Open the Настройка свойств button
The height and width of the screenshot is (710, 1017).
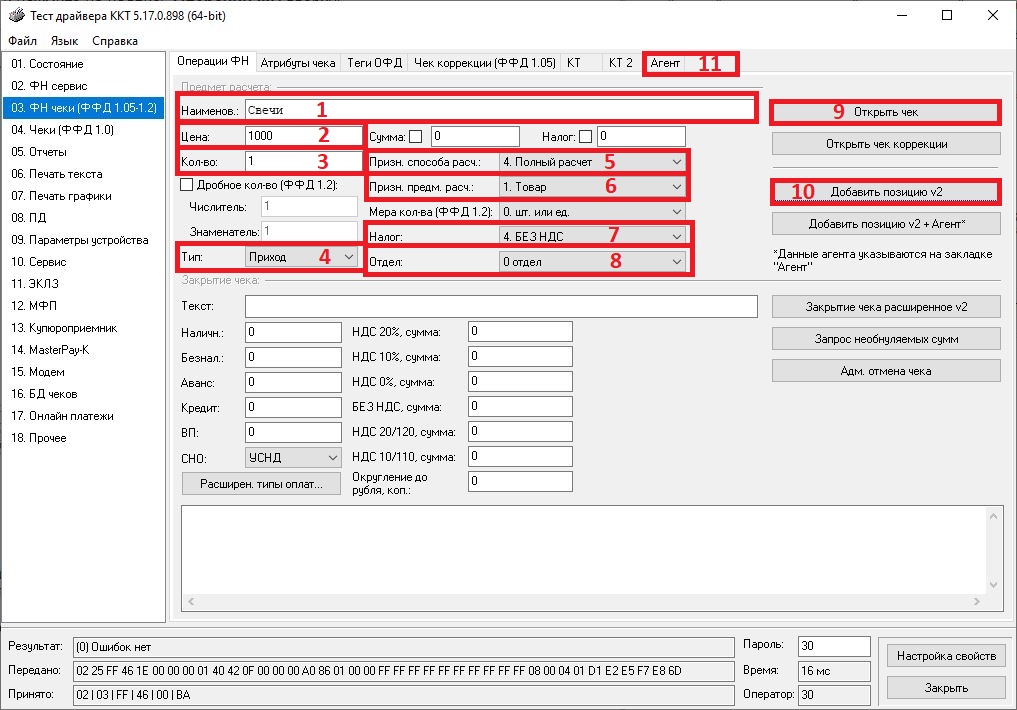[x=946, y=656]
